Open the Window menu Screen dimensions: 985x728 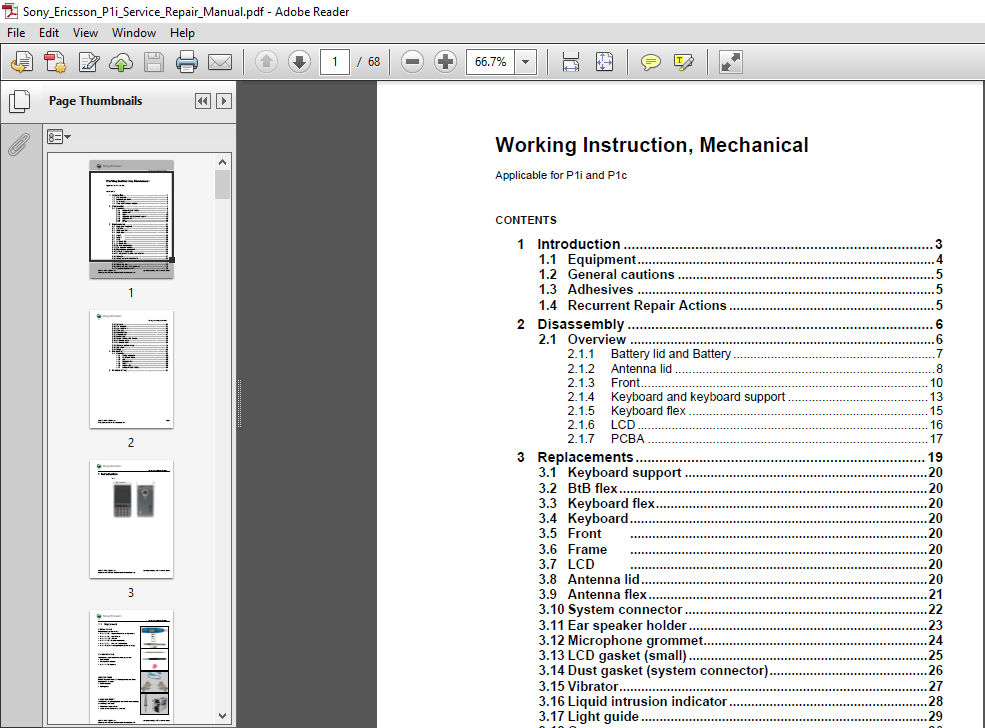134,33
